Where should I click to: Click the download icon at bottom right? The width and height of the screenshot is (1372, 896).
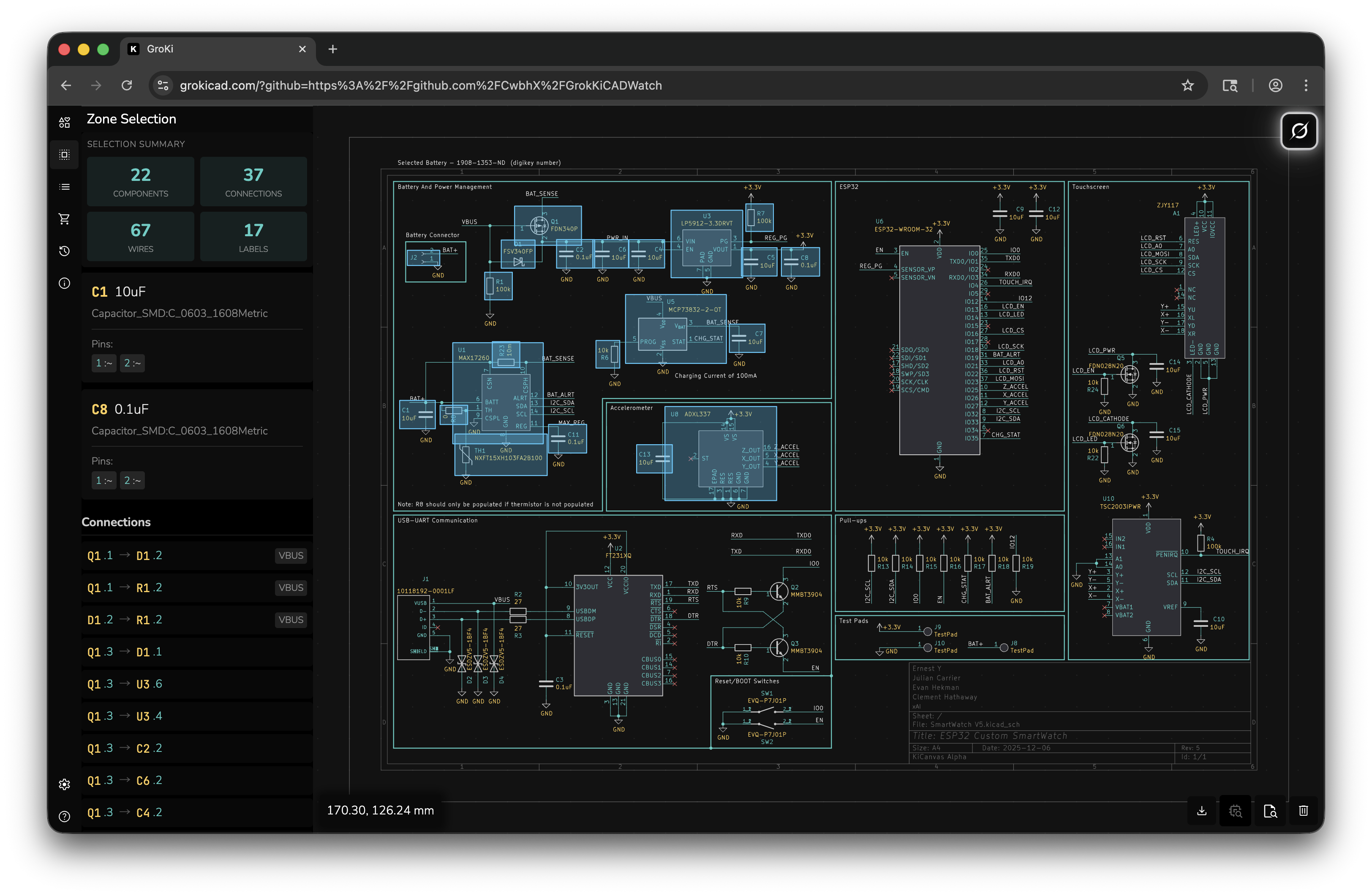tap(1202, 811)
